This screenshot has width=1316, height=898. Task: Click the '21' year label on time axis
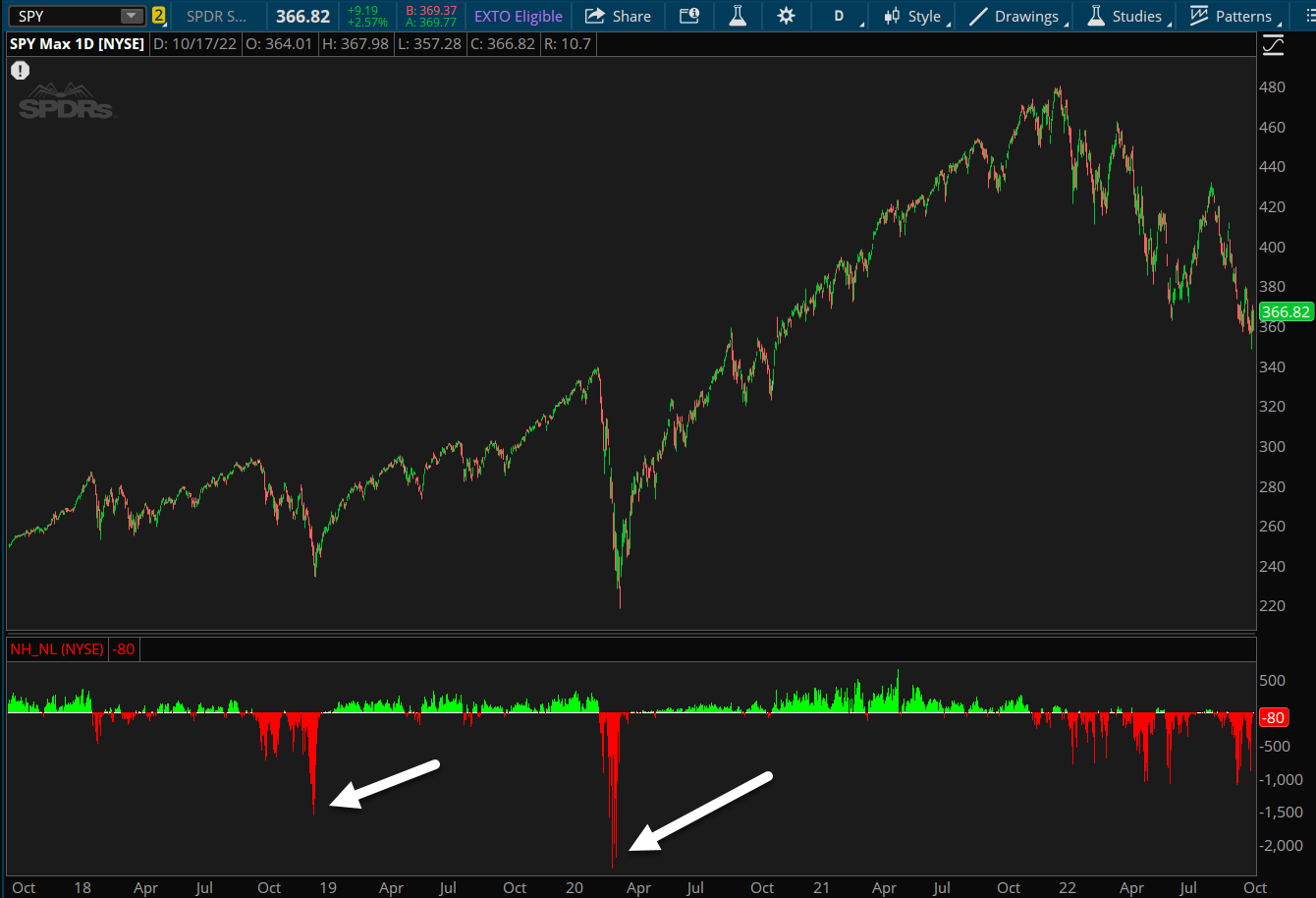[821, 887]
